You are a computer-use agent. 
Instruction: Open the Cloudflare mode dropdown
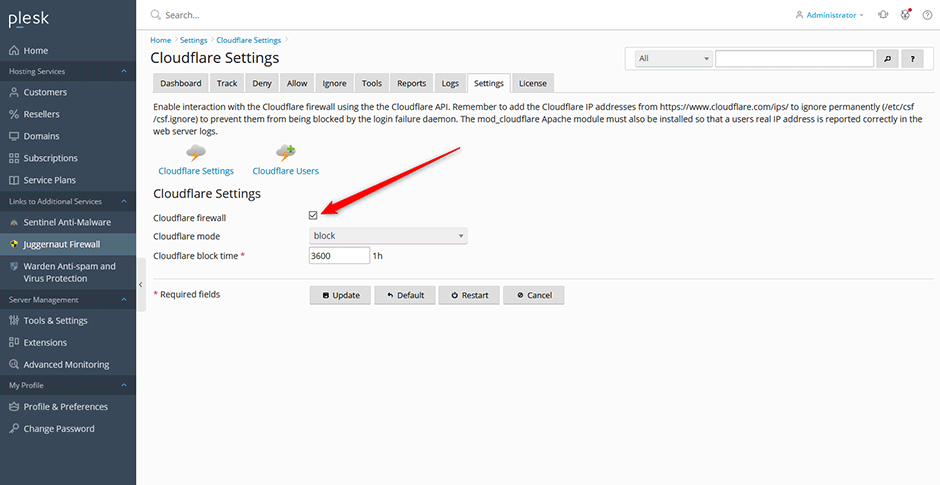coord(388,236)
